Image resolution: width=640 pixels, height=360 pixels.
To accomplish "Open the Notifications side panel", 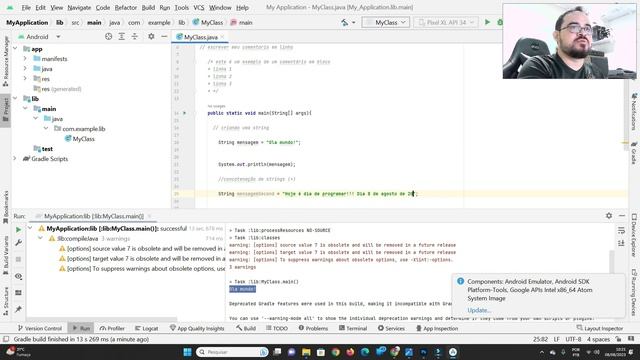I will point(634,112).
